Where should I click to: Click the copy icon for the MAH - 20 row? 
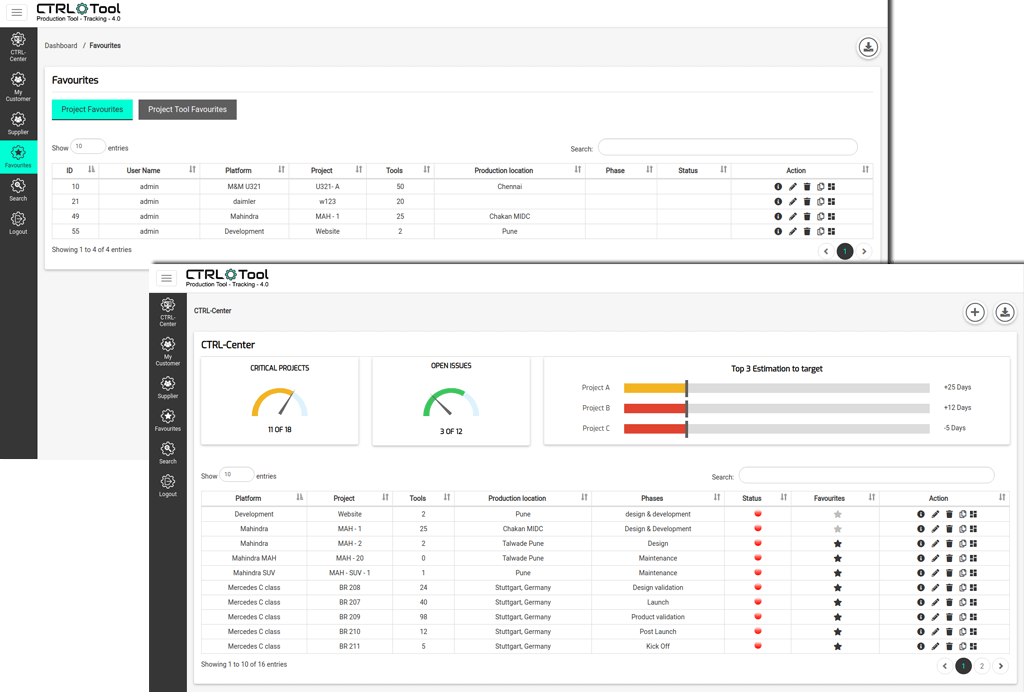[962, 559]
